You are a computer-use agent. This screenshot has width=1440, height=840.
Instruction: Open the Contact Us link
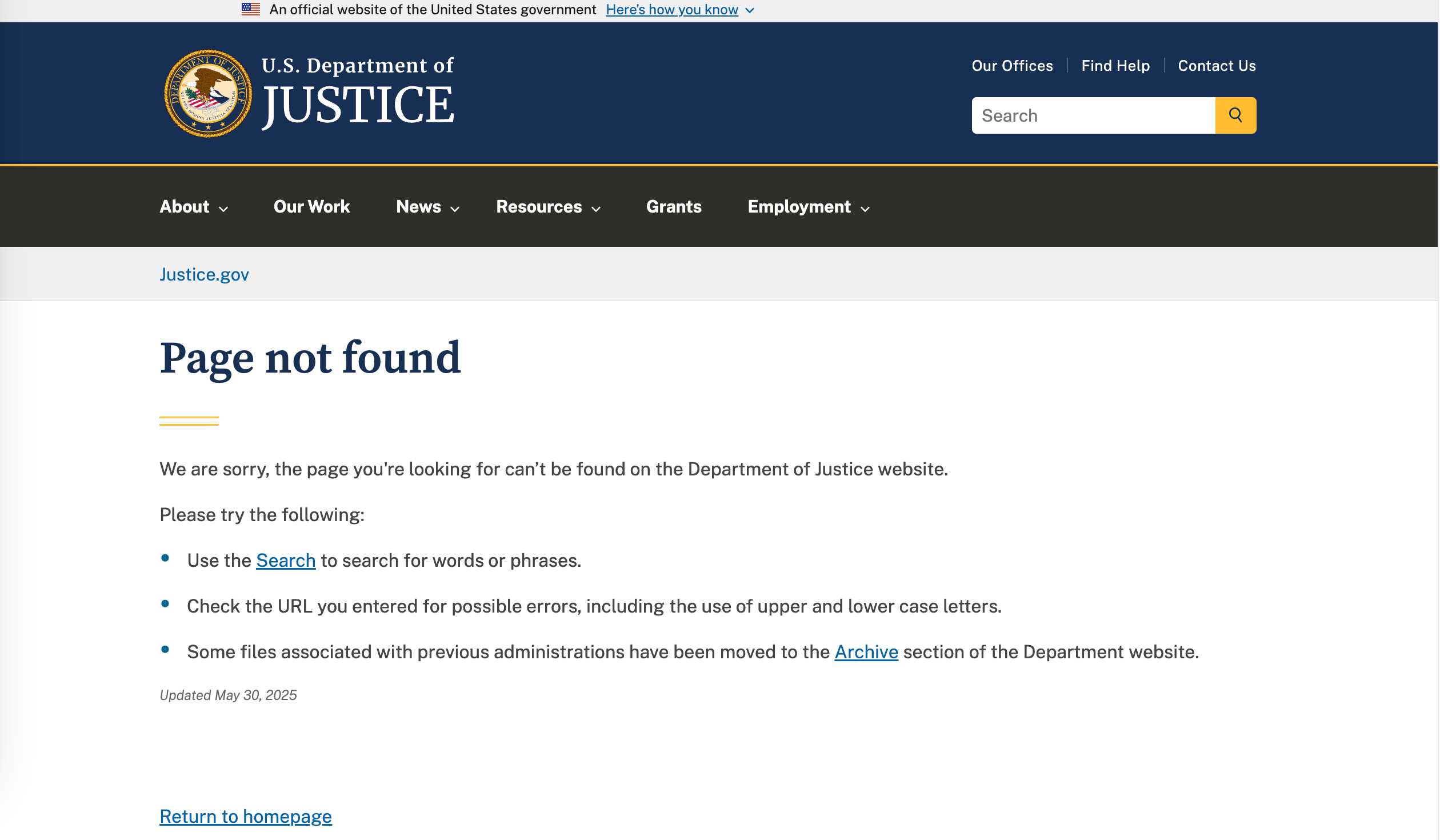1217,66
